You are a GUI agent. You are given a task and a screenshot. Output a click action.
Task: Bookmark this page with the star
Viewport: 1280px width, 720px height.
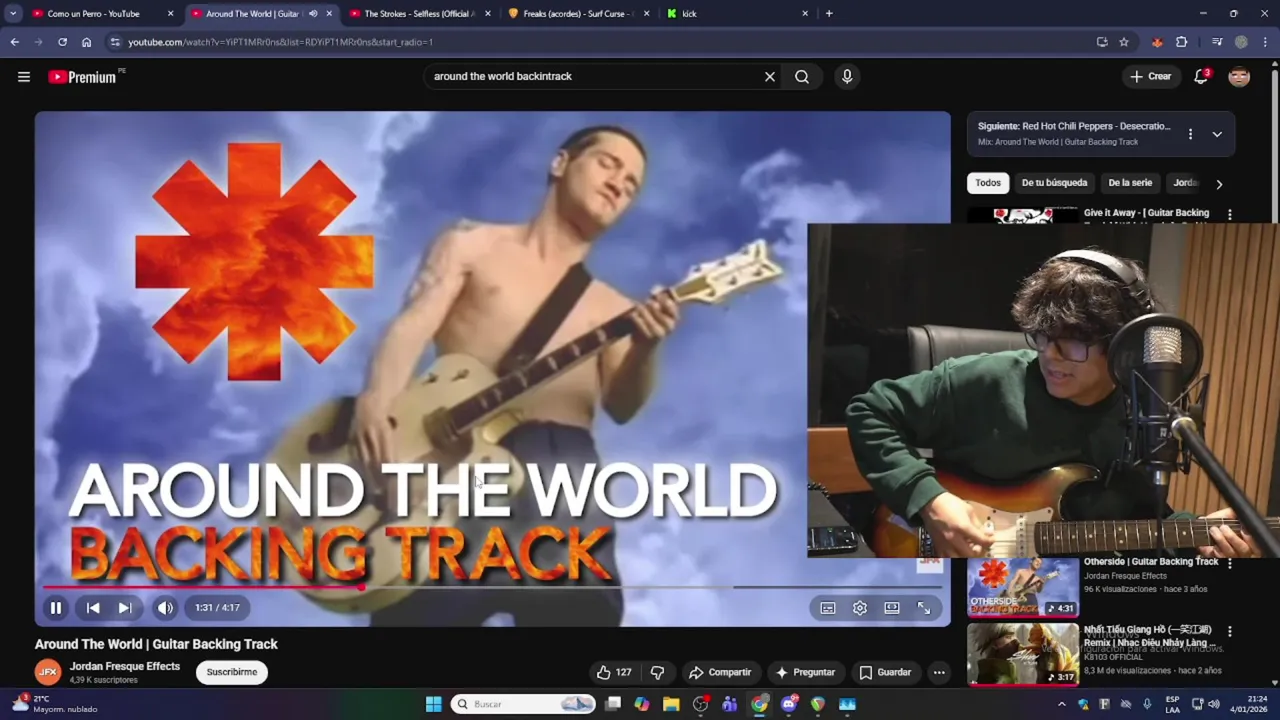pos(1124,42)
